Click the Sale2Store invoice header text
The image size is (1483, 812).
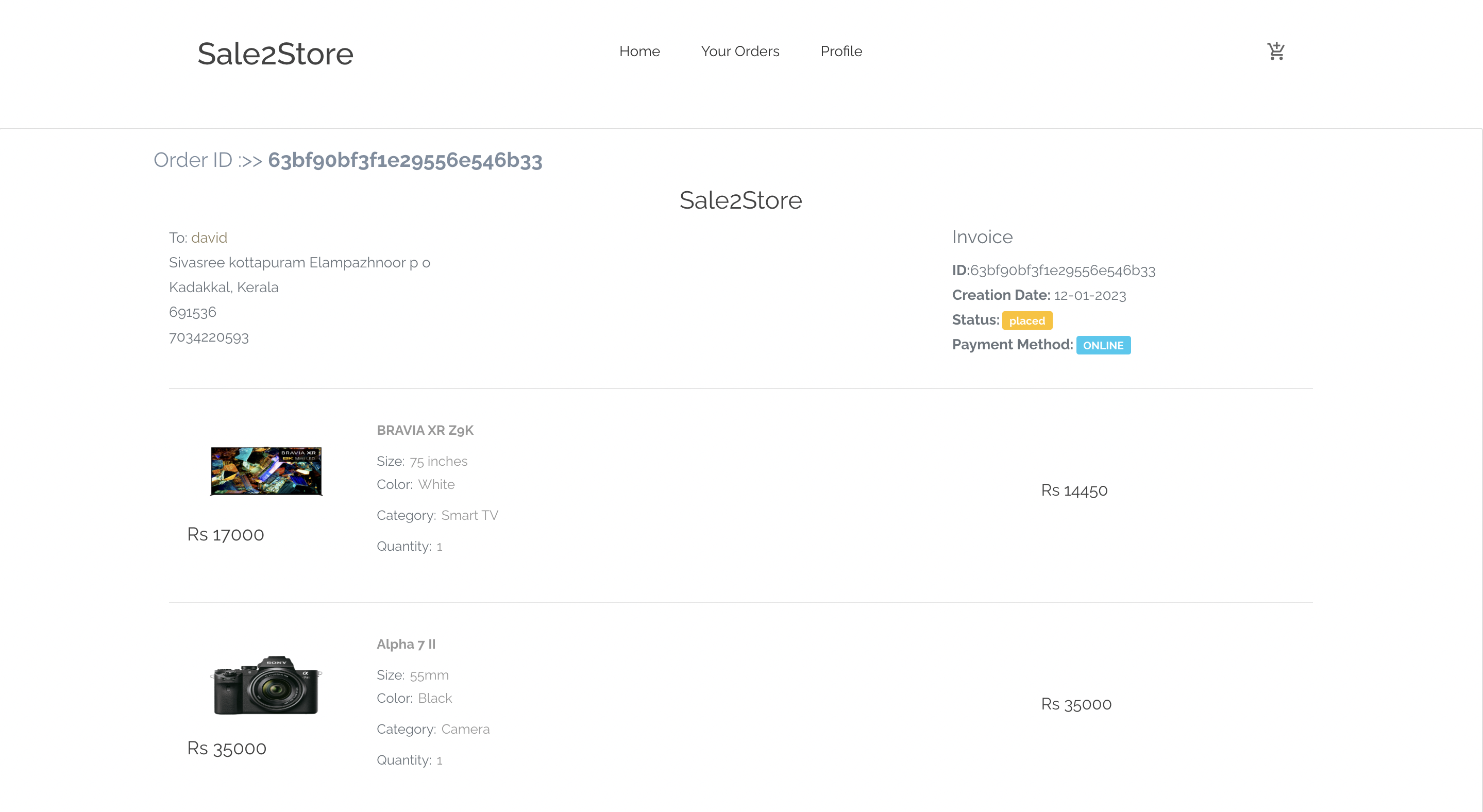coord(741,201)
